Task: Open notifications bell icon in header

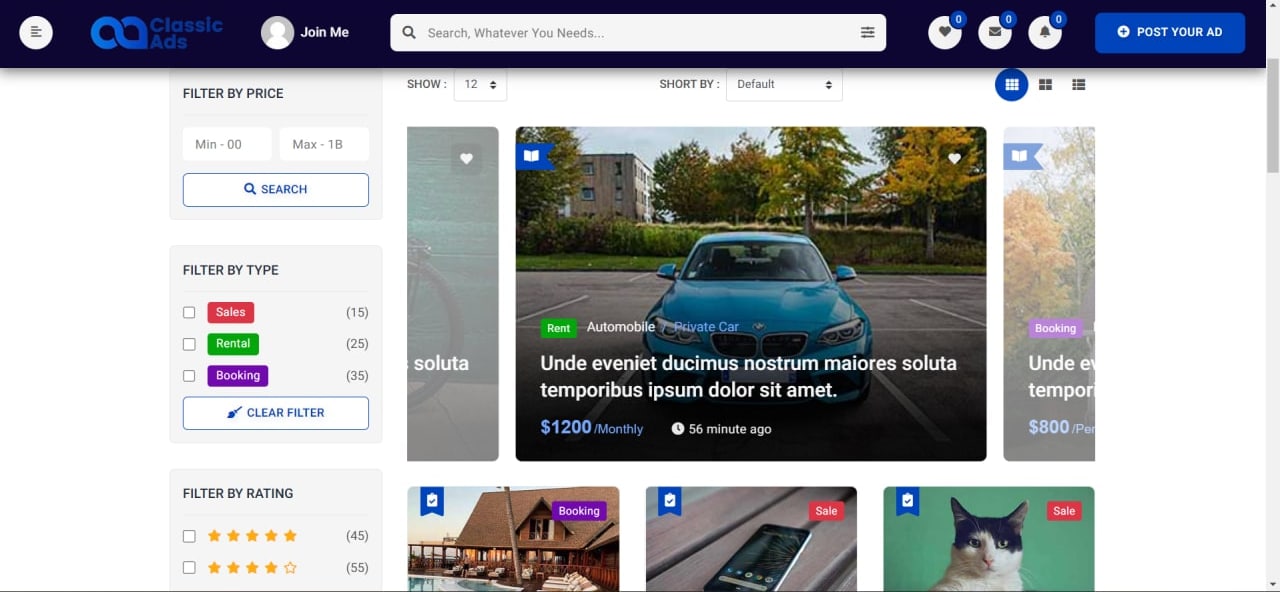Action: tap(1045, 32)
